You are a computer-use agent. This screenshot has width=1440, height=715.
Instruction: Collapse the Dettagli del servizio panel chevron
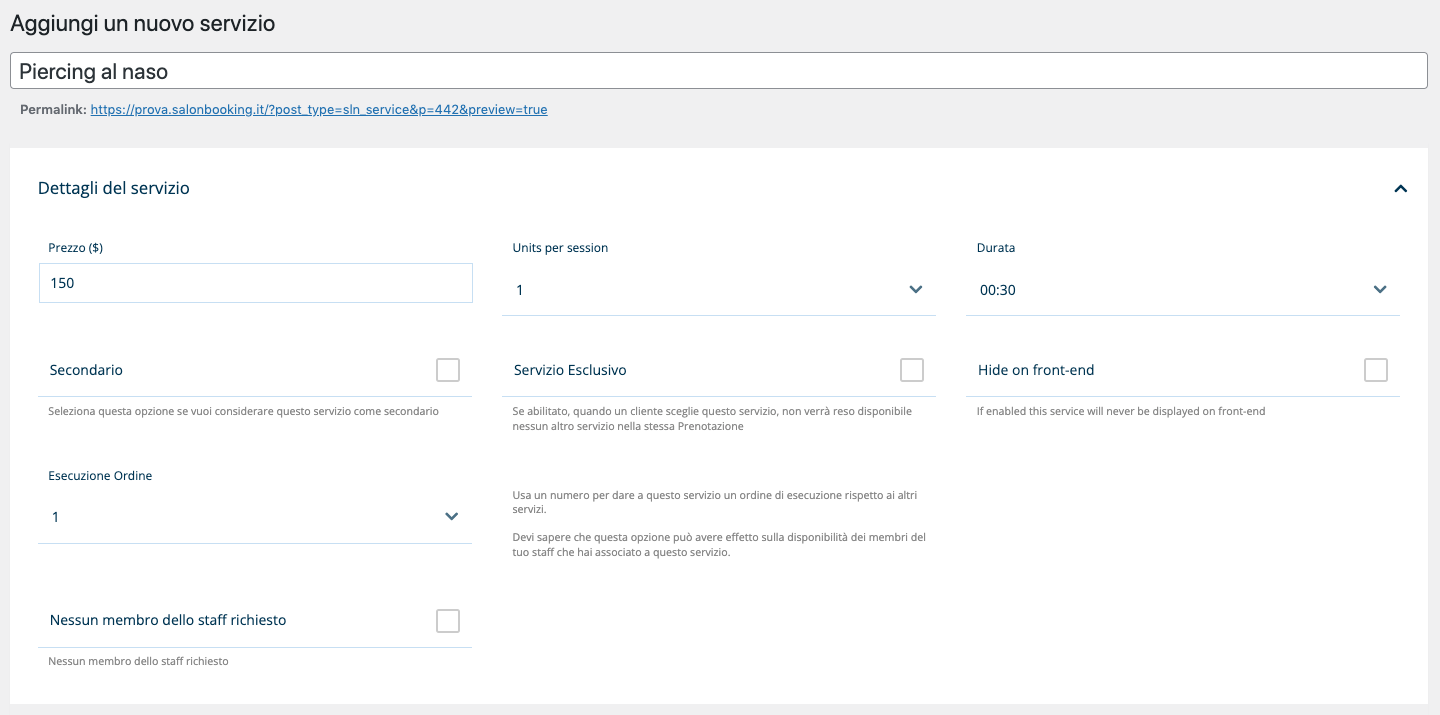(1400, 188)
